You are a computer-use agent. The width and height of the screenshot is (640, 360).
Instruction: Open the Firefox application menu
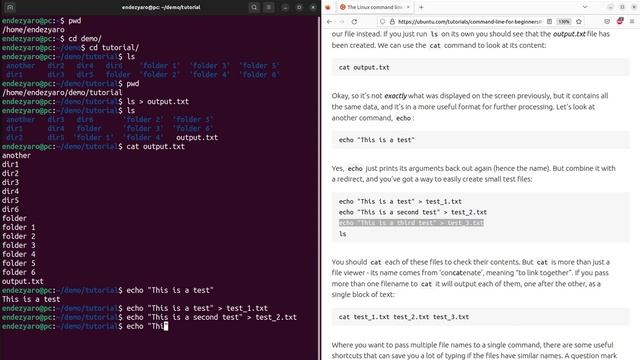coord(632,22)
